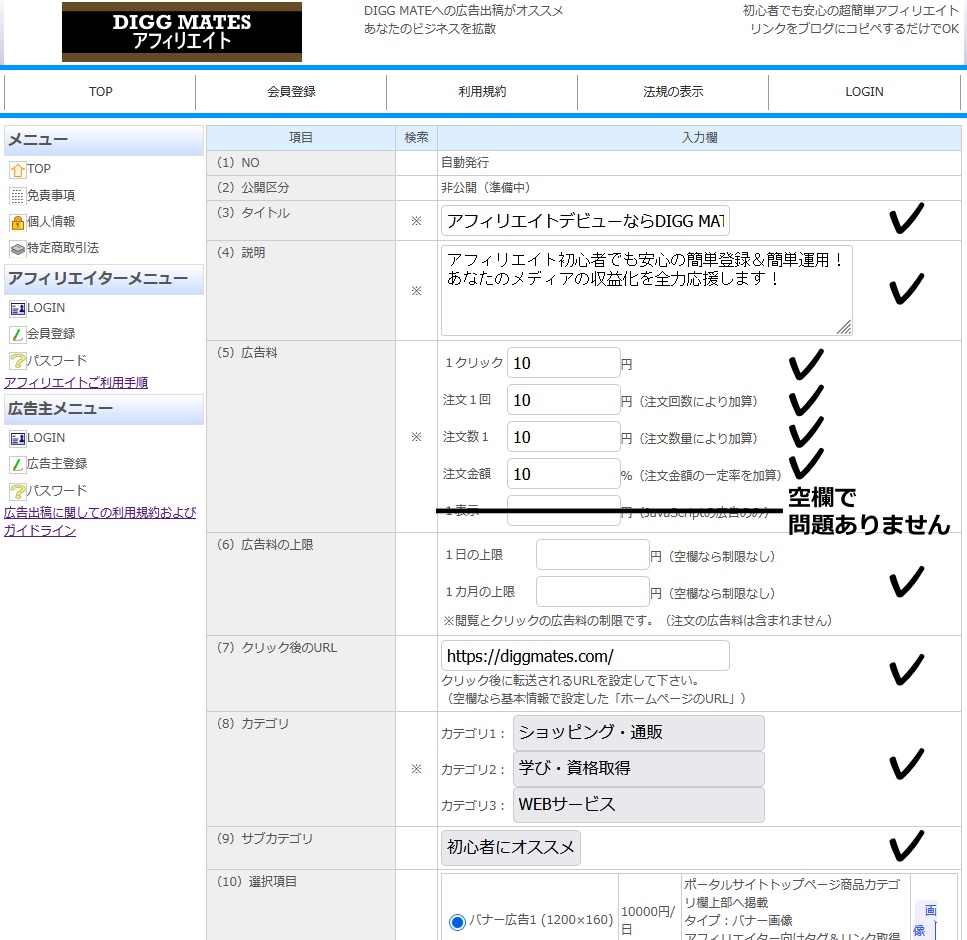Image resolution: width=967 pixels, height=940 pixels.
Task: Click the クリック後のURL input field
Action: 585,656
